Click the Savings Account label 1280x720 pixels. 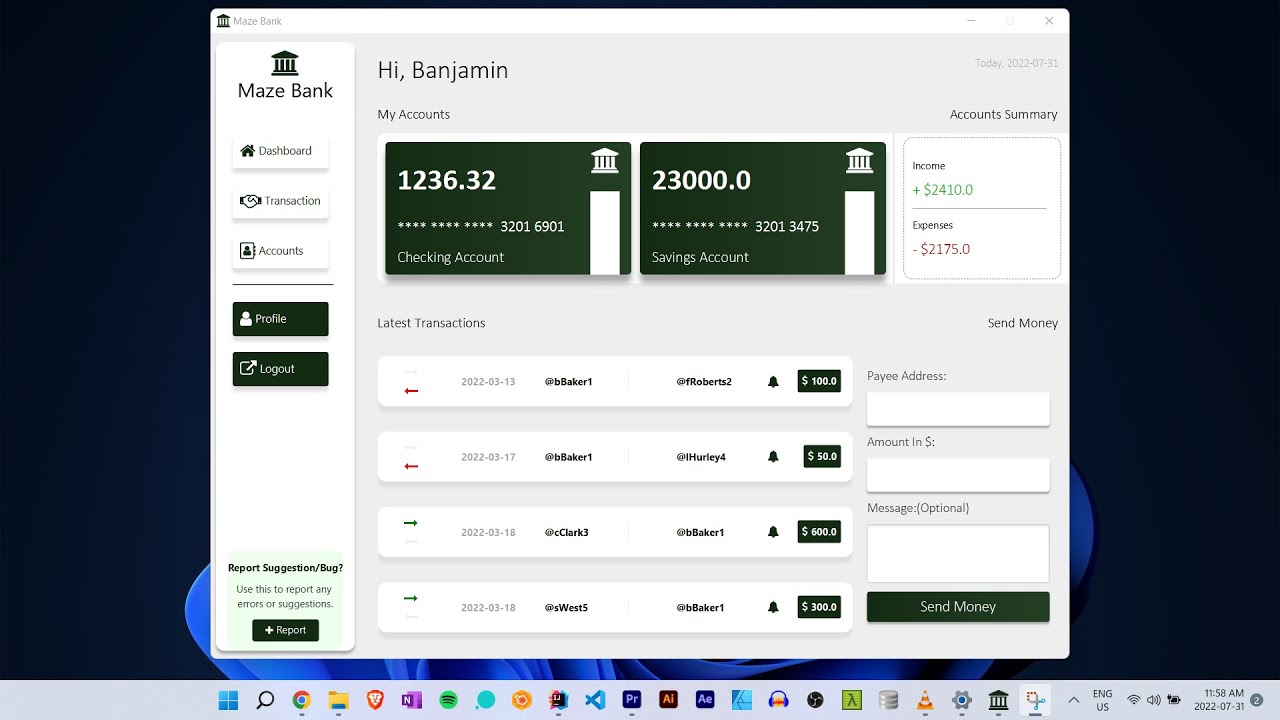(x=700, y=257)
